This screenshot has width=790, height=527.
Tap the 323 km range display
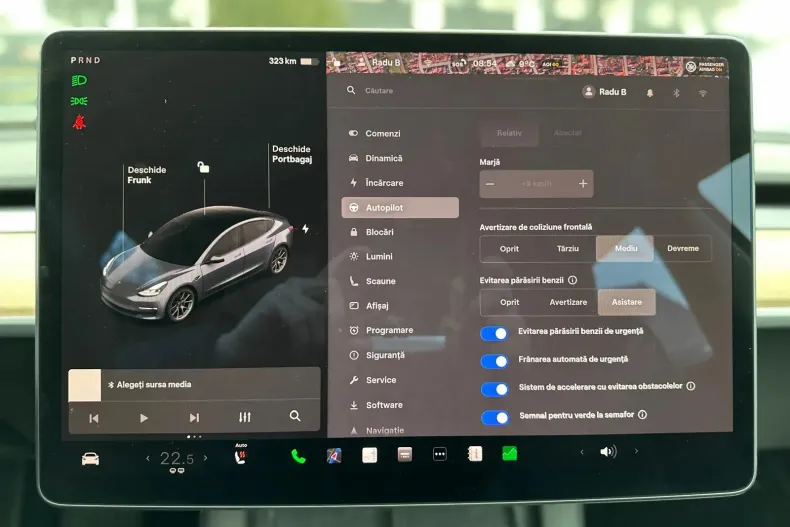tap(283, 61)
